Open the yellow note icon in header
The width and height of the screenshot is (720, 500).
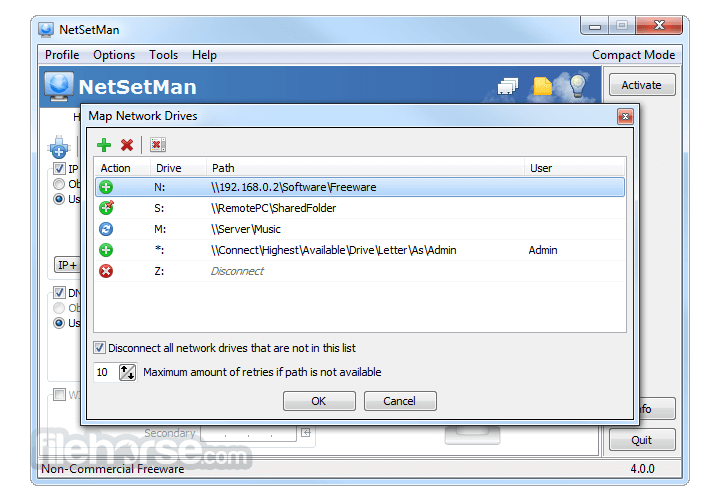click(542, 86)
